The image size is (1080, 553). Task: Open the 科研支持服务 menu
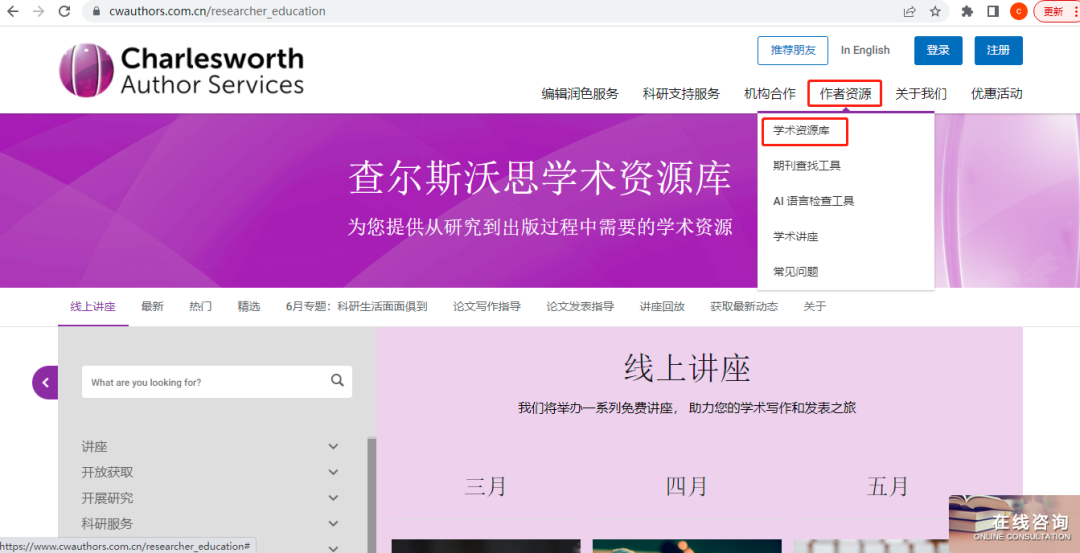click(681, 94)
